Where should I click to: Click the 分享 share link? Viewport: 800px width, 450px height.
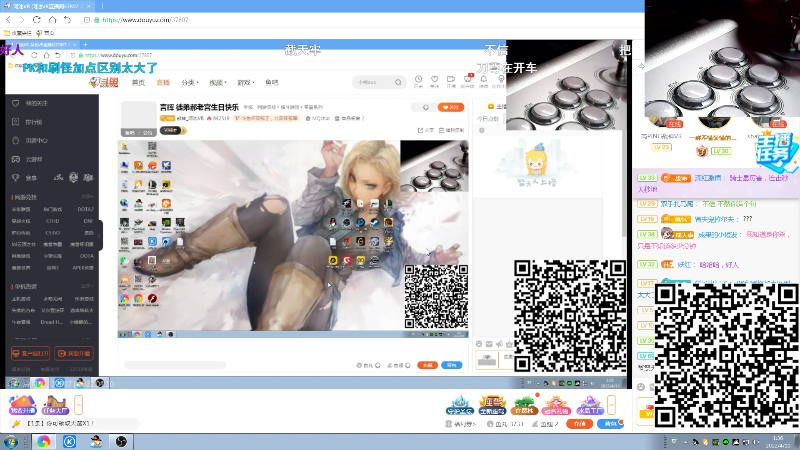tap(426, 131)
